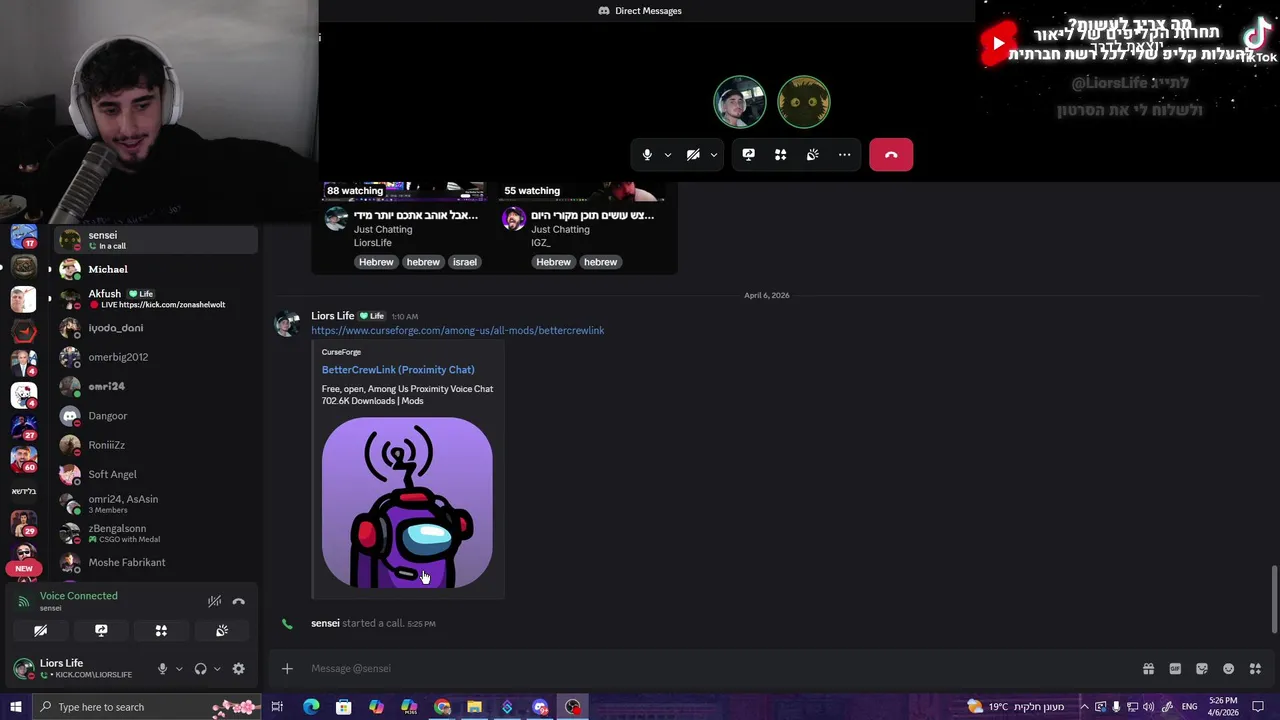Open the GIF picker

[x=1175, y=669]
